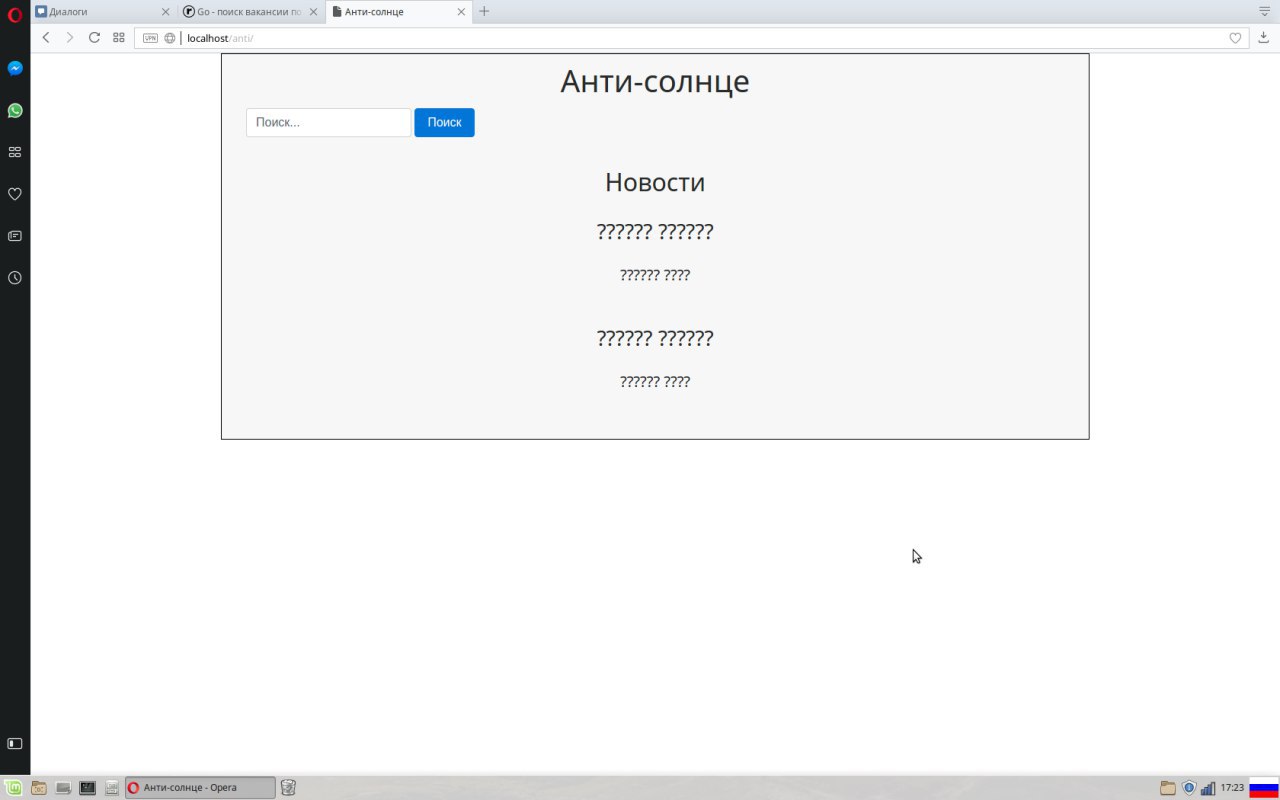
Task: Bookmark this page with the heart icon
Action: point(1235,38)
